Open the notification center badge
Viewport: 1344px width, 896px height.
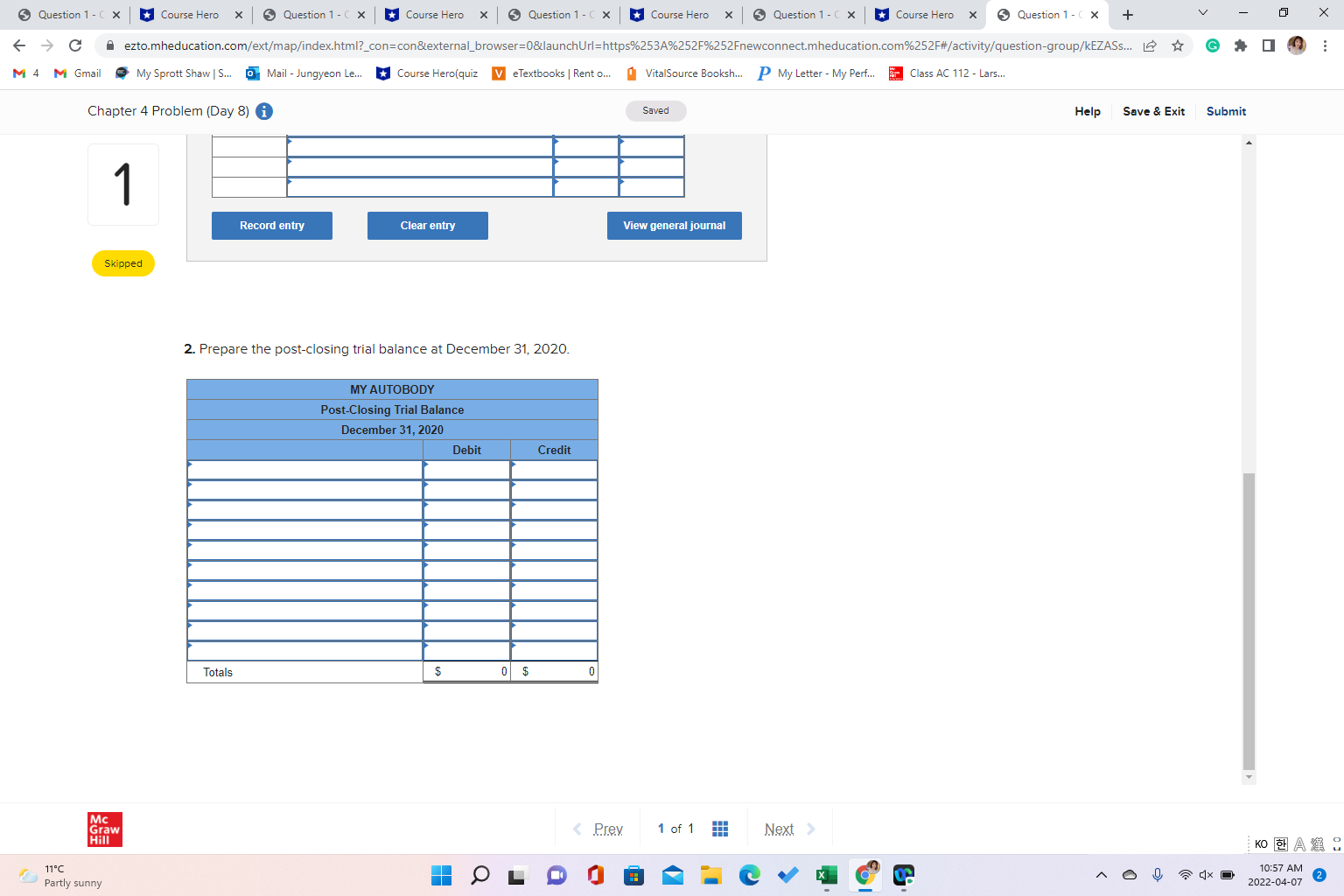click(1319, 875)
